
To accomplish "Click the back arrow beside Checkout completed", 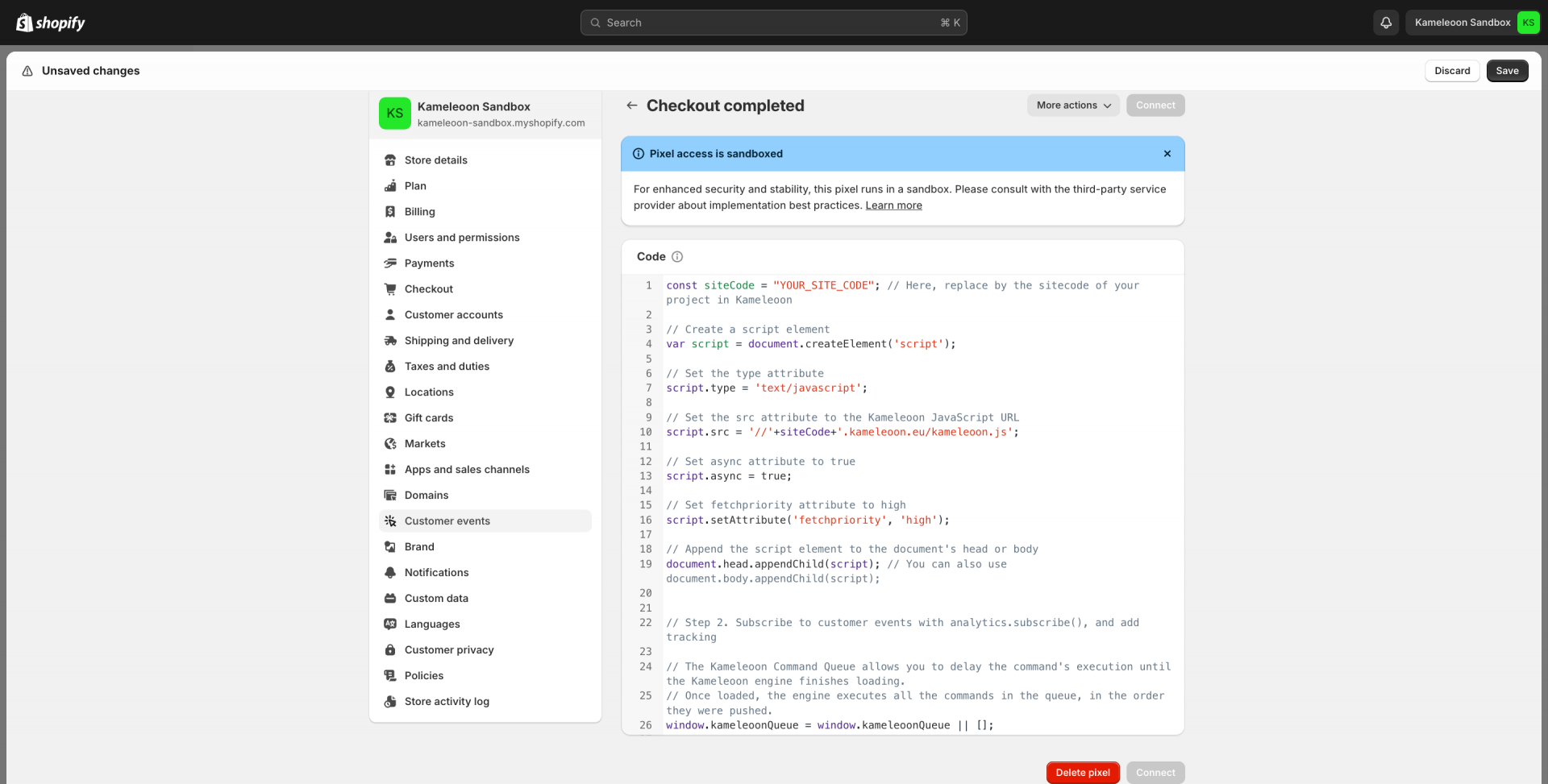I will 632,106.
